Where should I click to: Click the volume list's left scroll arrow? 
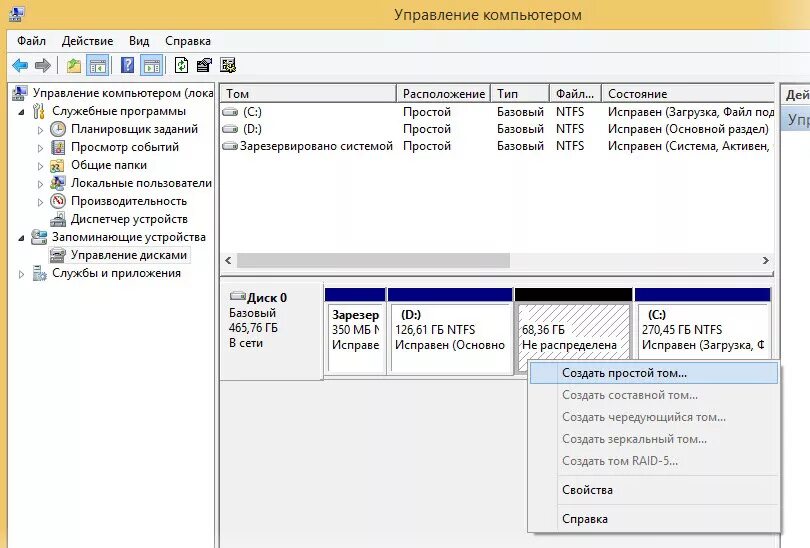click(228, 261)
